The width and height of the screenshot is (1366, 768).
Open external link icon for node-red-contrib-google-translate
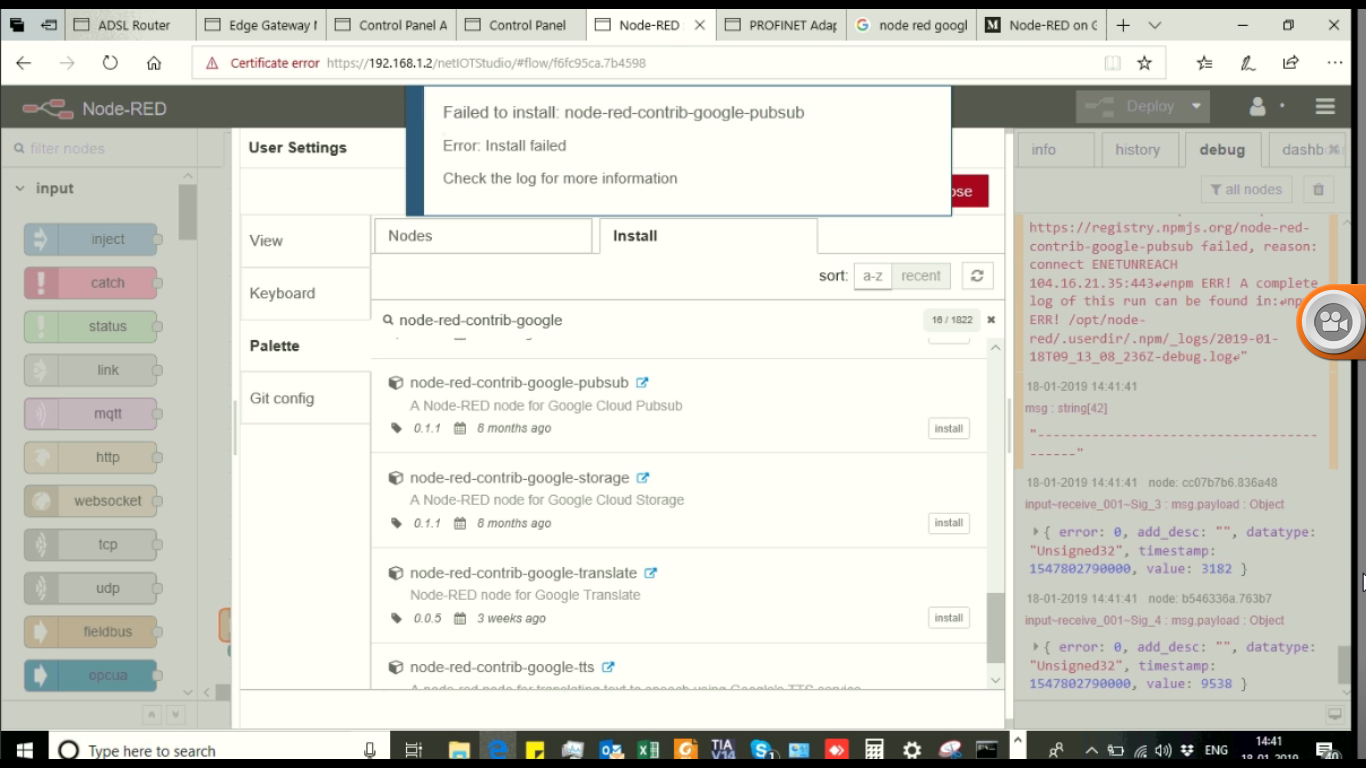coord(650,573)
